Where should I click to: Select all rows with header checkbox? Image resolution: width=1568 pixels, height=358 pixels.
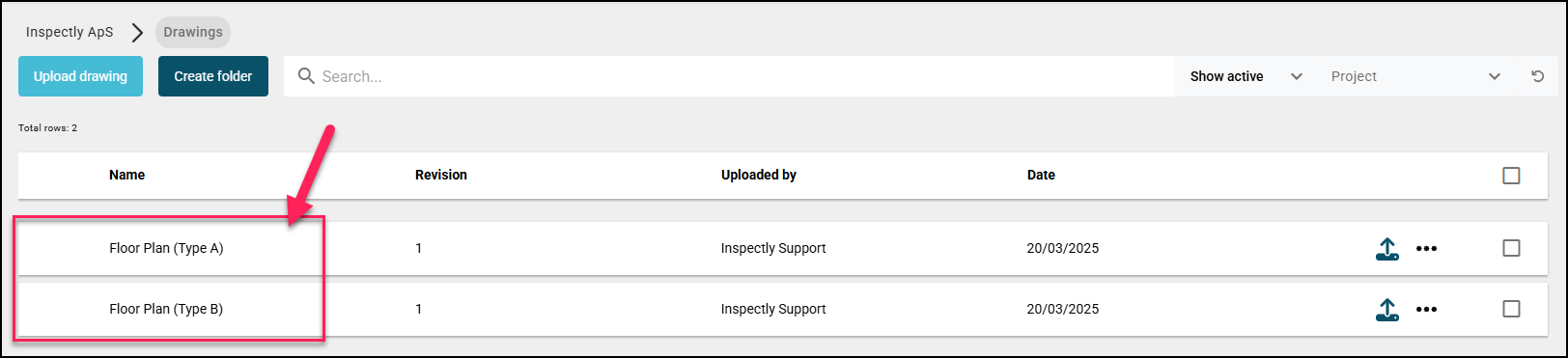(1511, 176)
